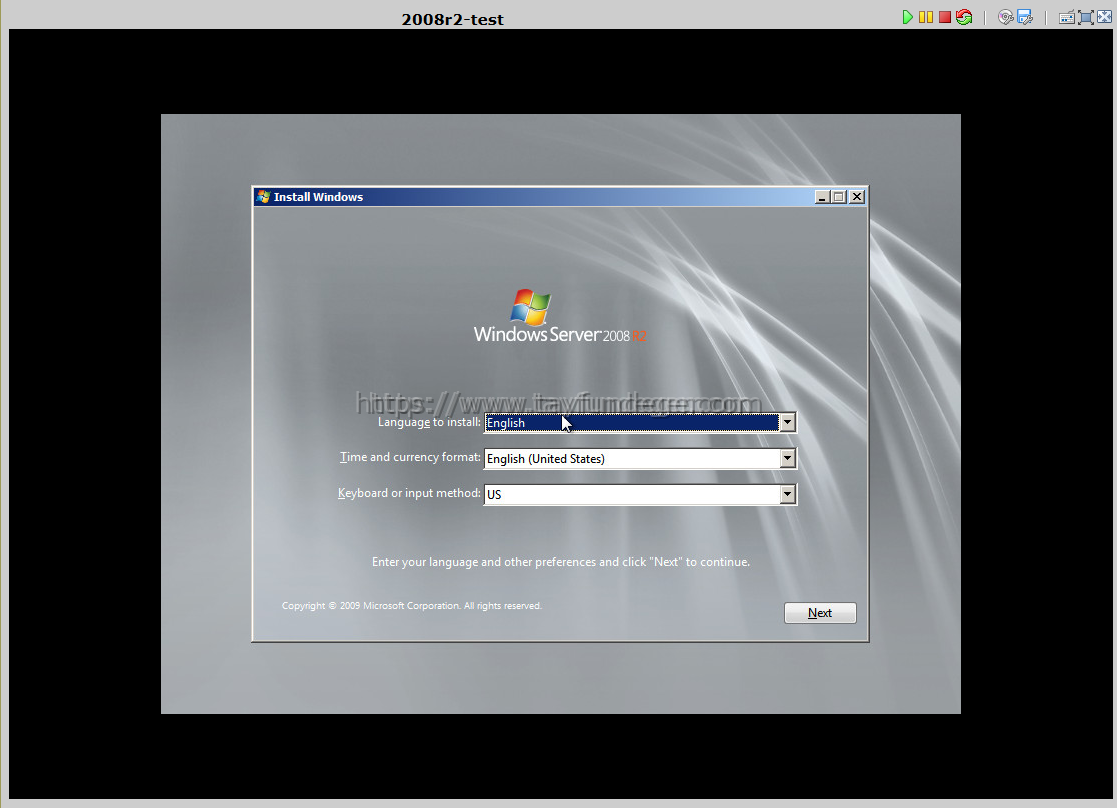Click the 2008r2-test console title
Image resolution: width=1117 pixels, height=808 pixels.
(x=452, y=19)
